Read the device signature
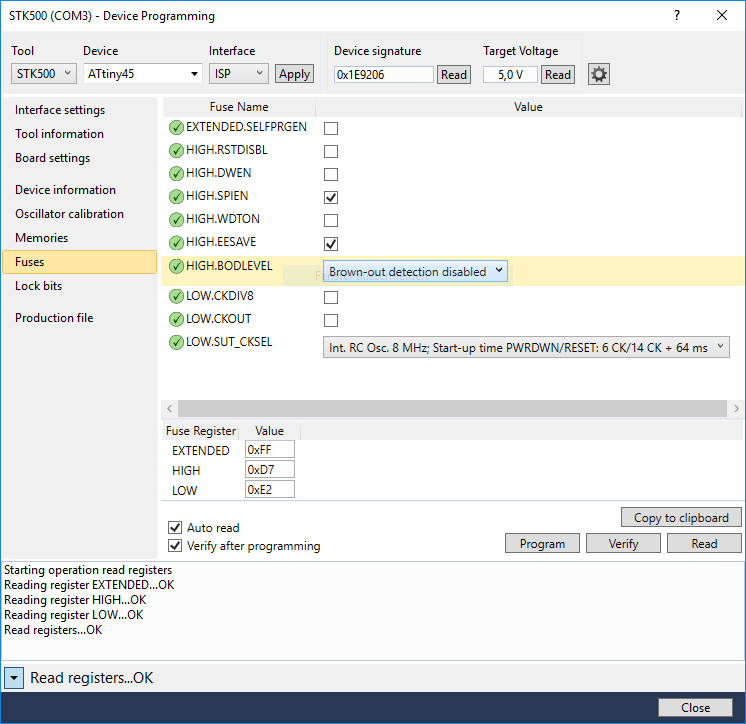Image resolution: width=746 pixels, height=724 pixels. pyautogui.click(x=454, y=75)
